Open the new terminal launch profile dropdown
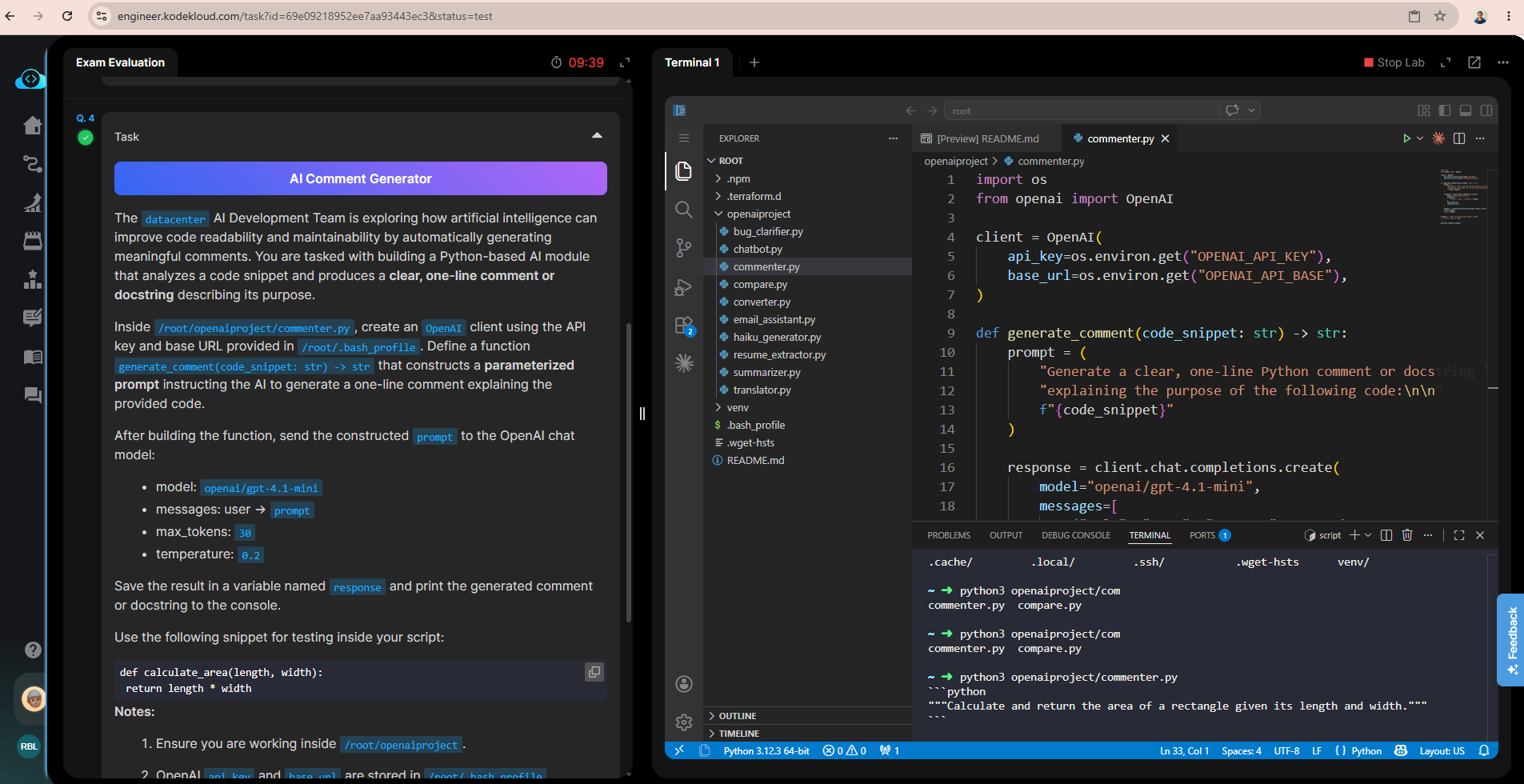The height and width of the screenshot is (784, 1524). pos(1368,535)
